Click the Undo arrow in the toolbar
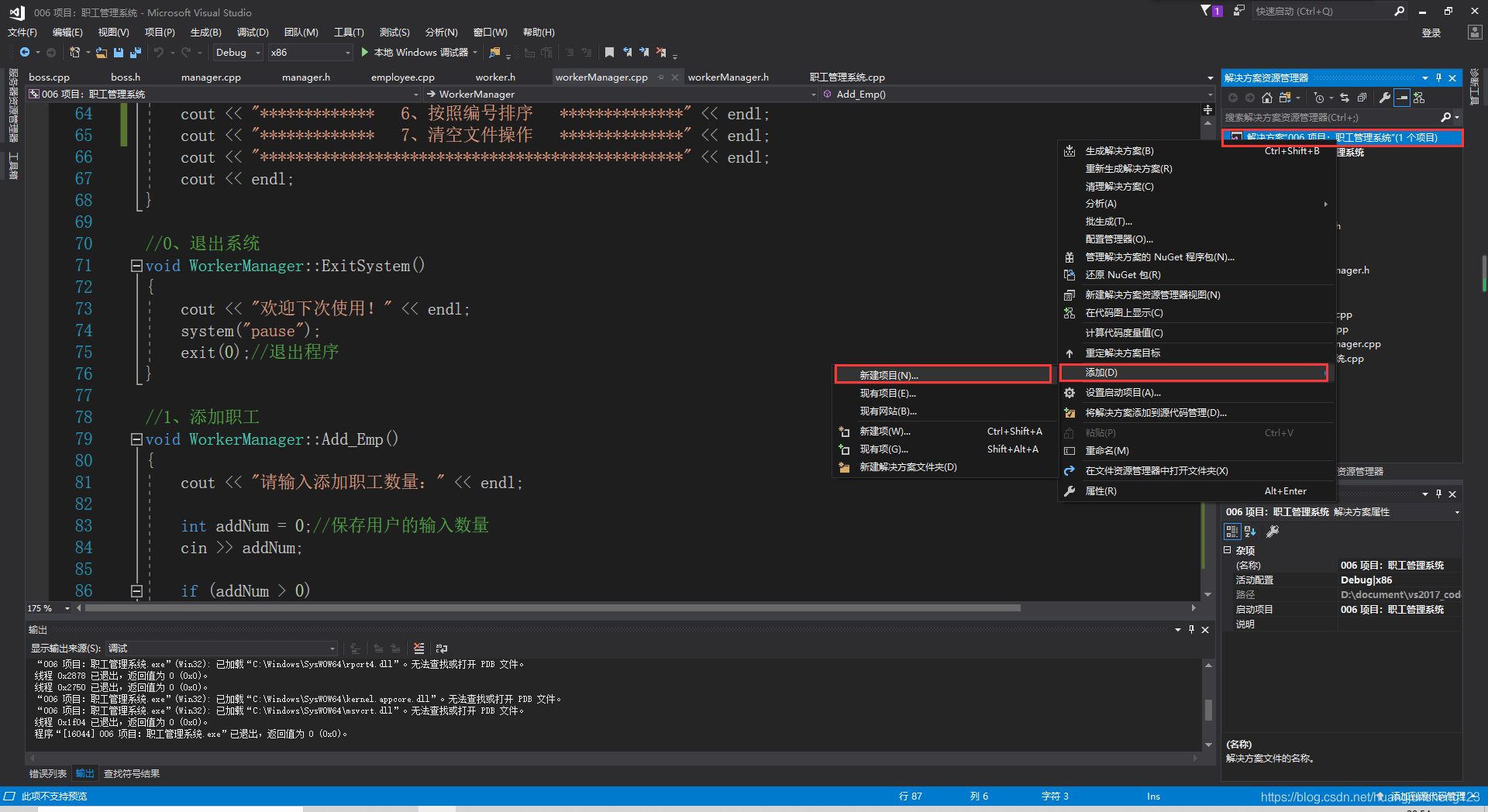 159,53
